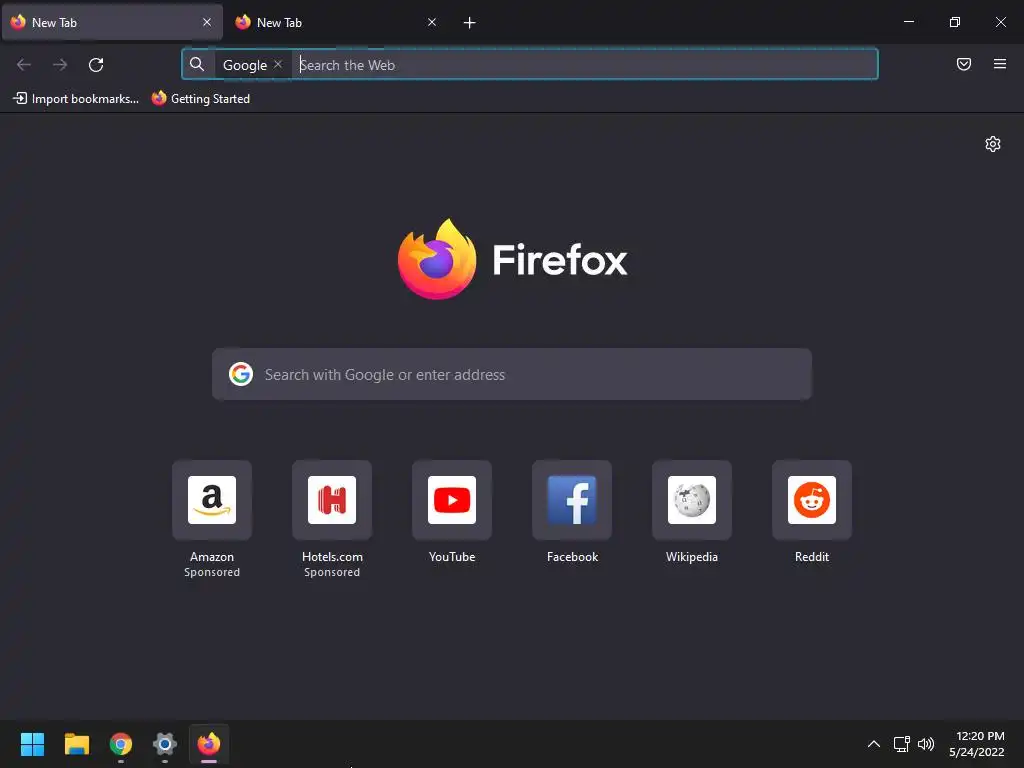Image resolution: width=1024 pixels, height=768 pixels.
Task: Minimize the Firefox window
Action: [908, 22]
